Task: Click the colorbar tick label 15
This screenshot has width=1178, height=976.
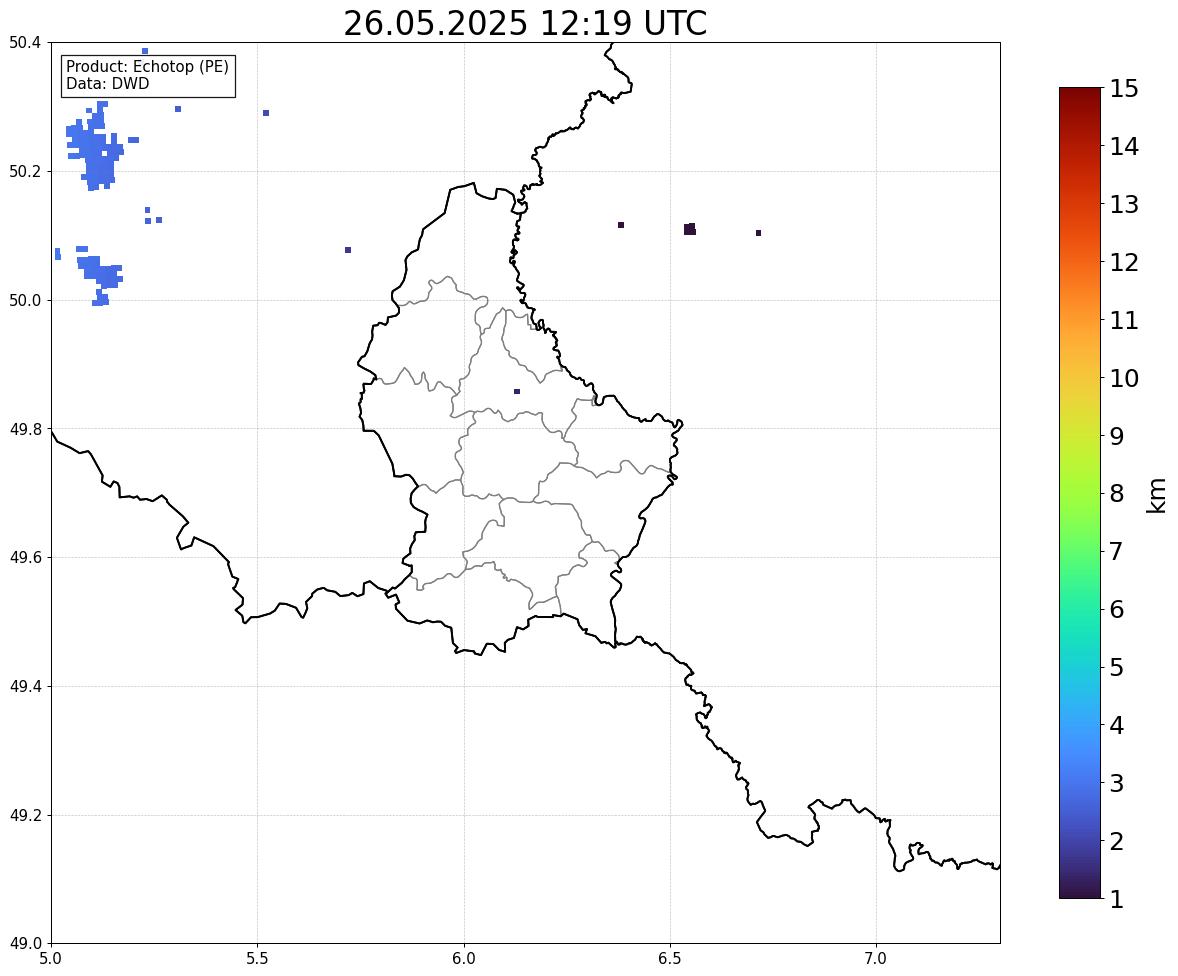Action: tap(1124, 89)
